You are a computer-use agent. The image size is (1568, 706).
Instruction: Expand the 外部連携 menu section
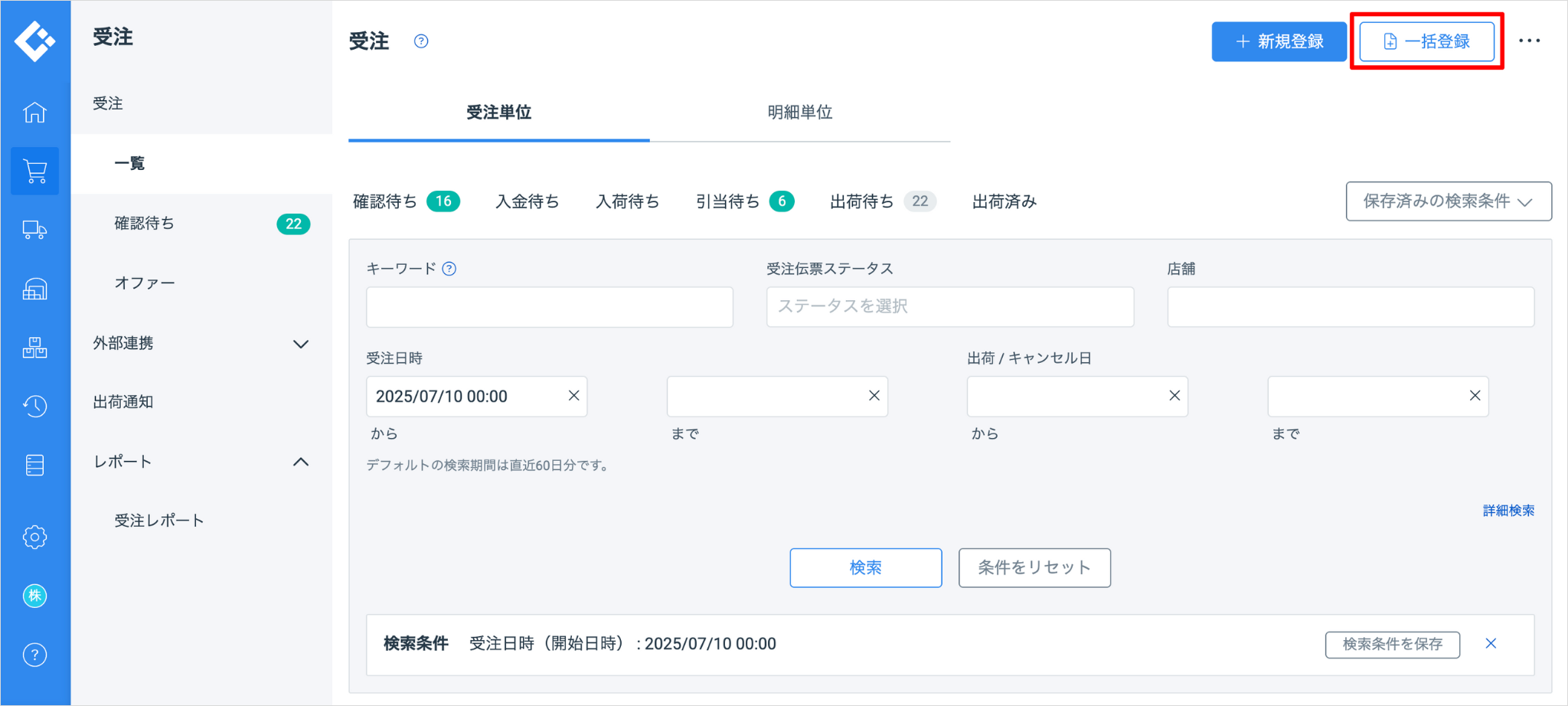tap(301, 344)
